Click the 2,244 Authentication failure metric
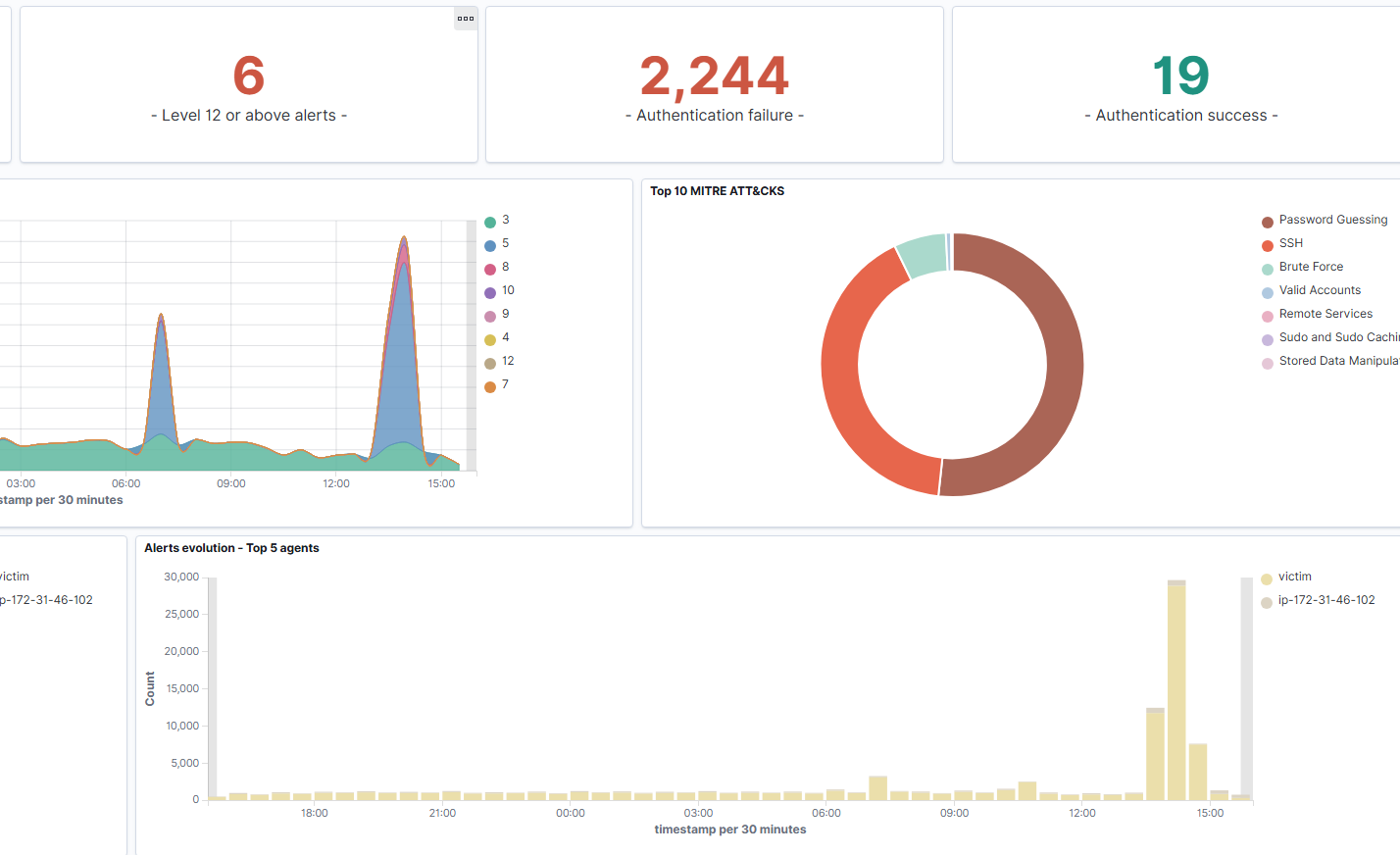Screen dimensions: 1400x855 (714, 76)
